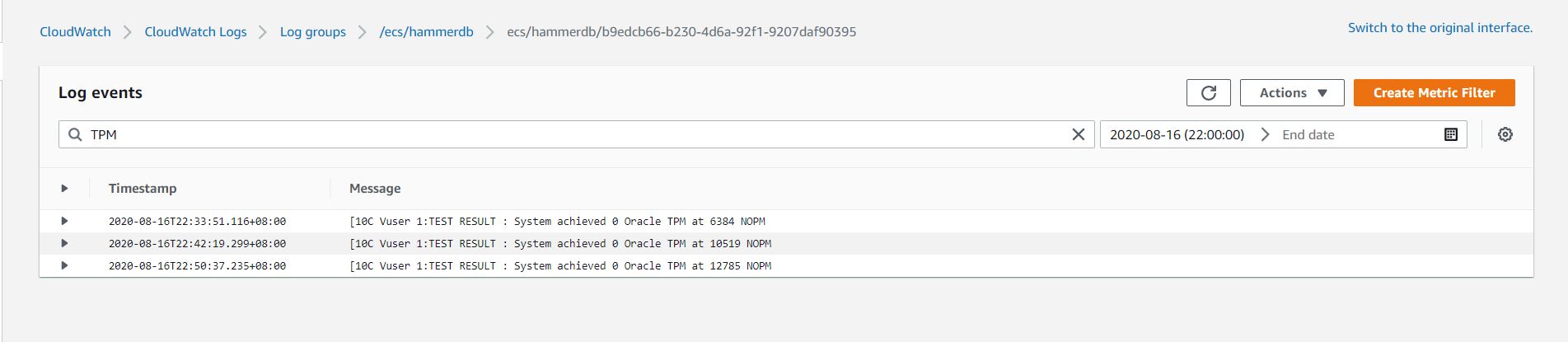Screen dimensions: 1568x342
Task: Open /ecs/hammerdb log group link
Action: coord(426,32)
